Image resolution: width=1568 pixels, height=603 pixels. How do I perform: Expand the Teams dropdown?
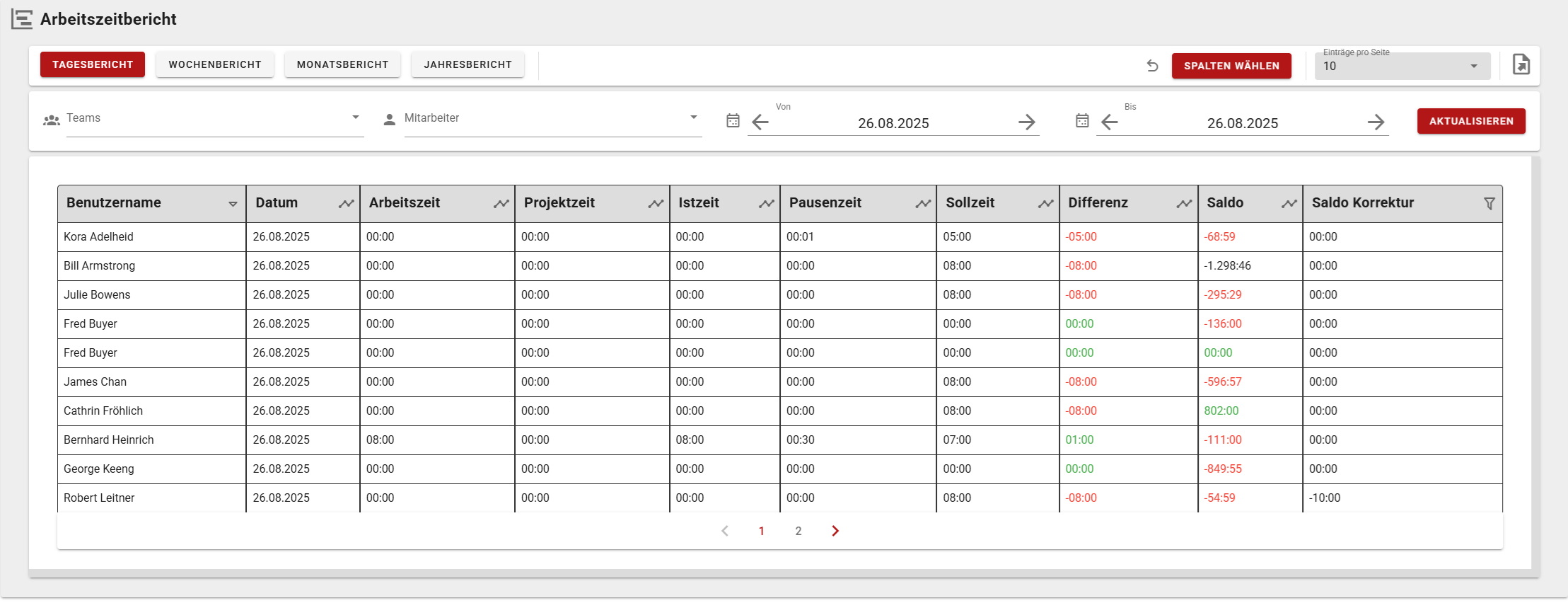tap(356, 117)
